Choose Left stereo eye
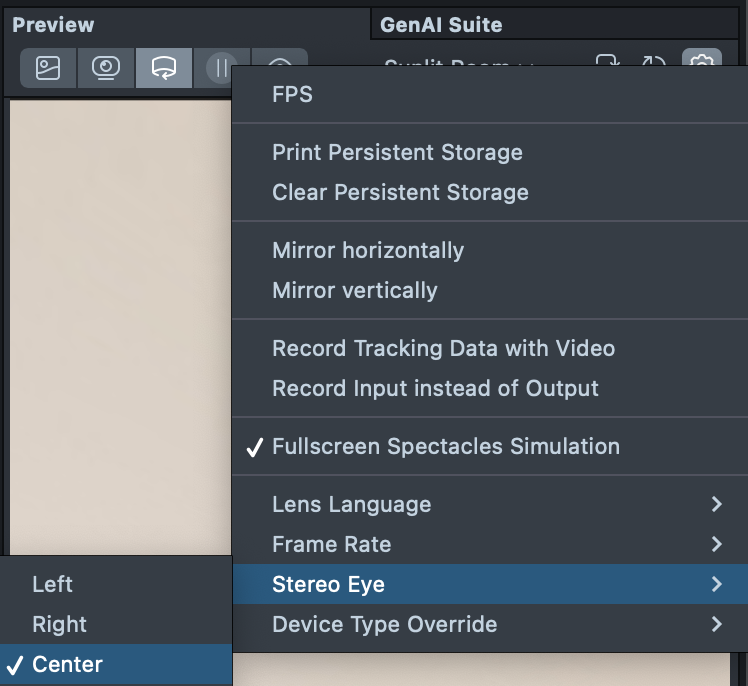Viewport: 748px width, 686px height. pos(52,584)
